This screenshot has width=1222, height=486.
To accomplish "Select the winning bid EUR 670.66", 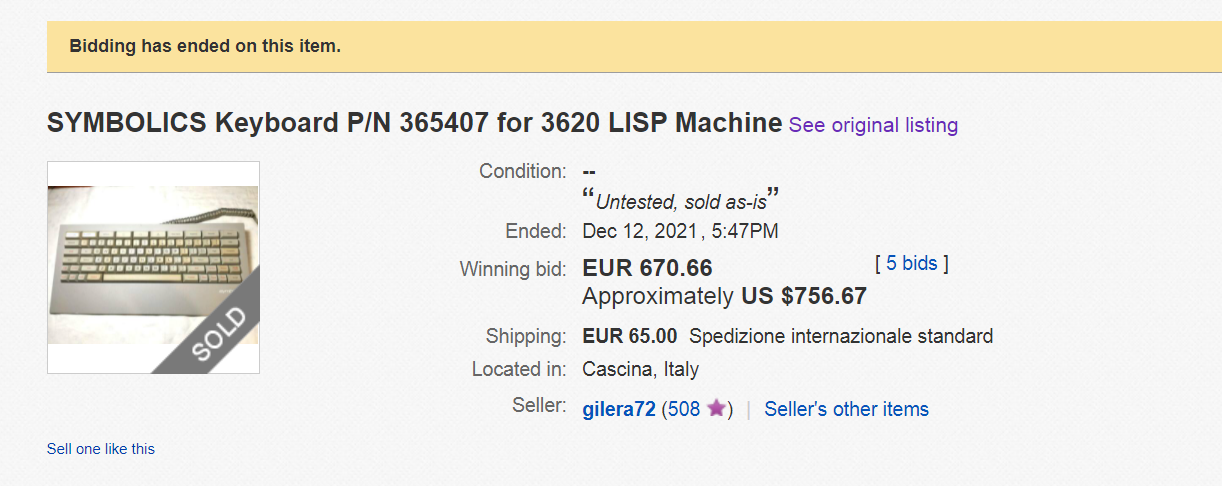I will tap(647, 268).
